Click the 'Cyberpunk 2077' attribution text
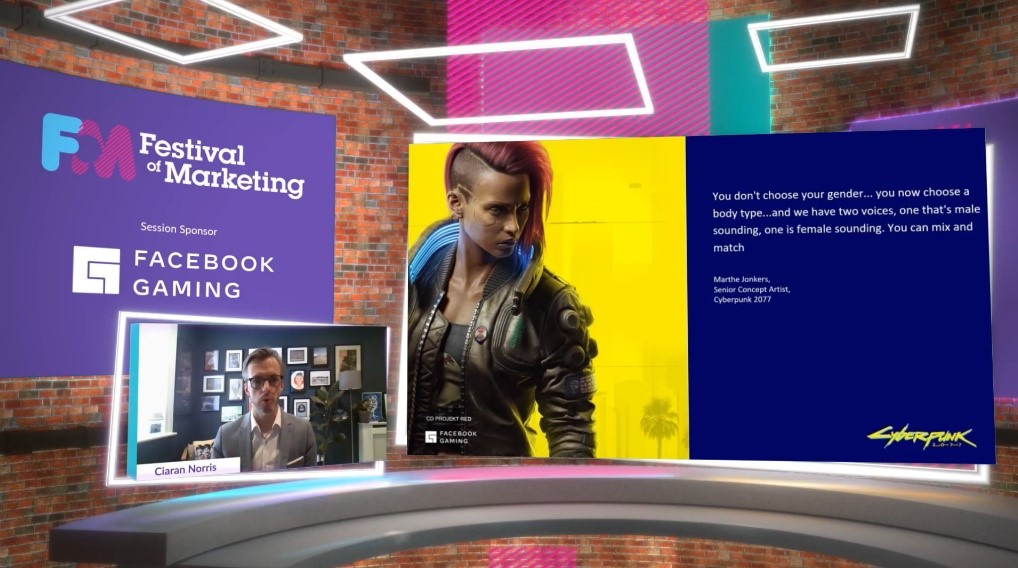The image size is (1018, 568). tap(742, 299)
